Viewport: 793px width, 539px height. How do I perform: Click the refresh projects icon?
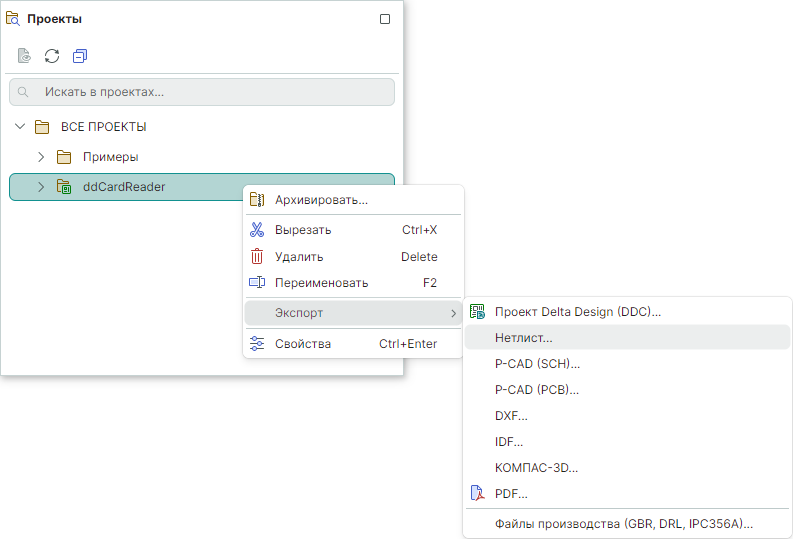click(52, 56)
